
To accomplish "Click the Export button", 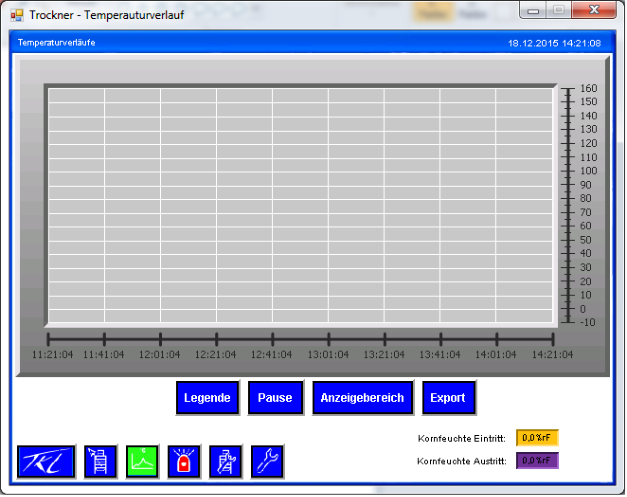I will coord(448,398).
